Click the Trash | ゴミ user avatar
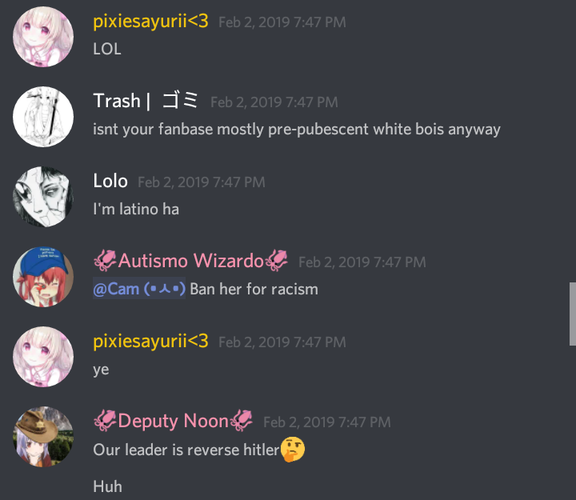This screenshot has width=576, height=500. [43, 117]
